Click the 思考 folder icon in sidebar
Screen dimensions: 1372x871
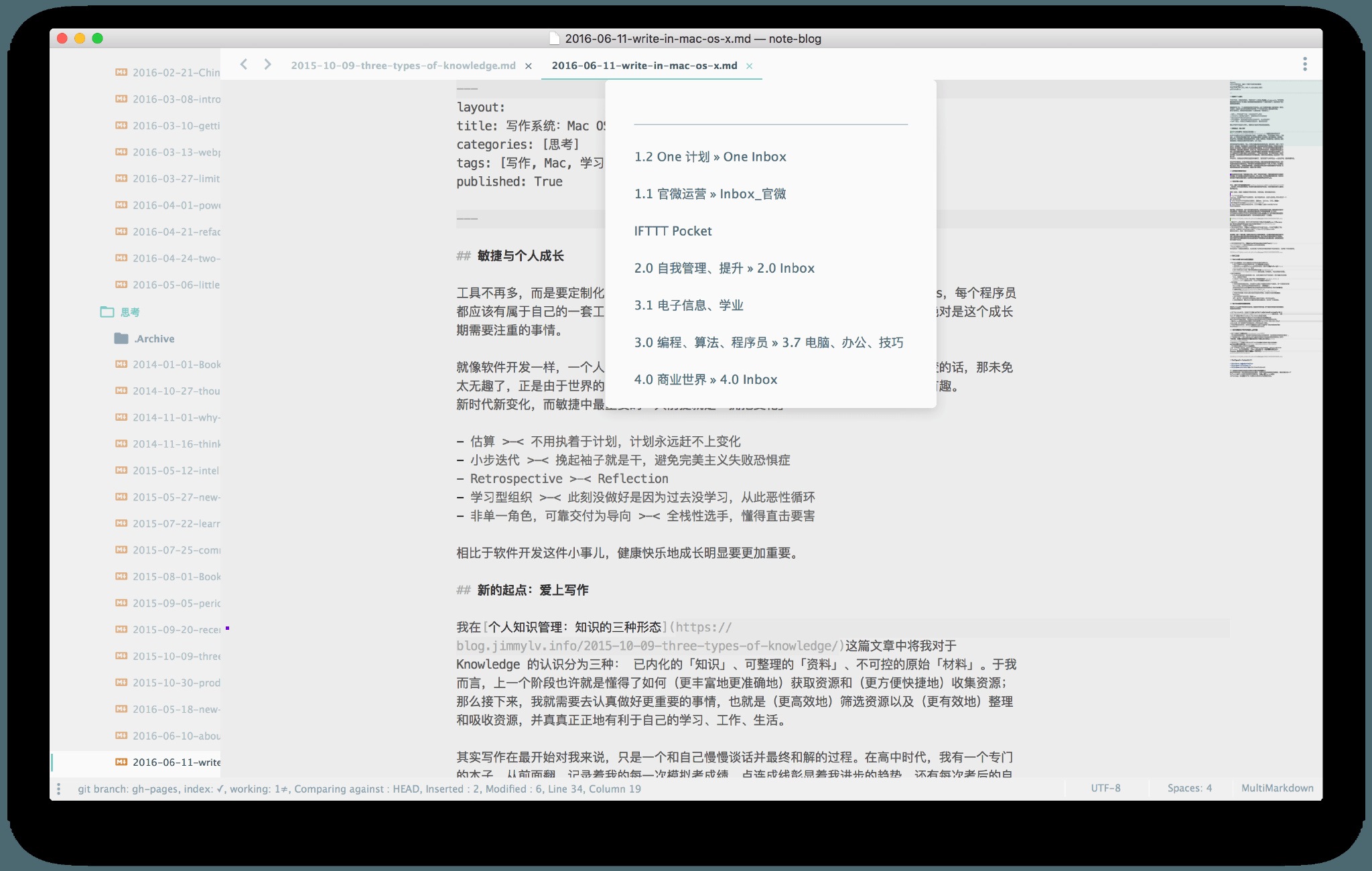click(x=107, y=312)
